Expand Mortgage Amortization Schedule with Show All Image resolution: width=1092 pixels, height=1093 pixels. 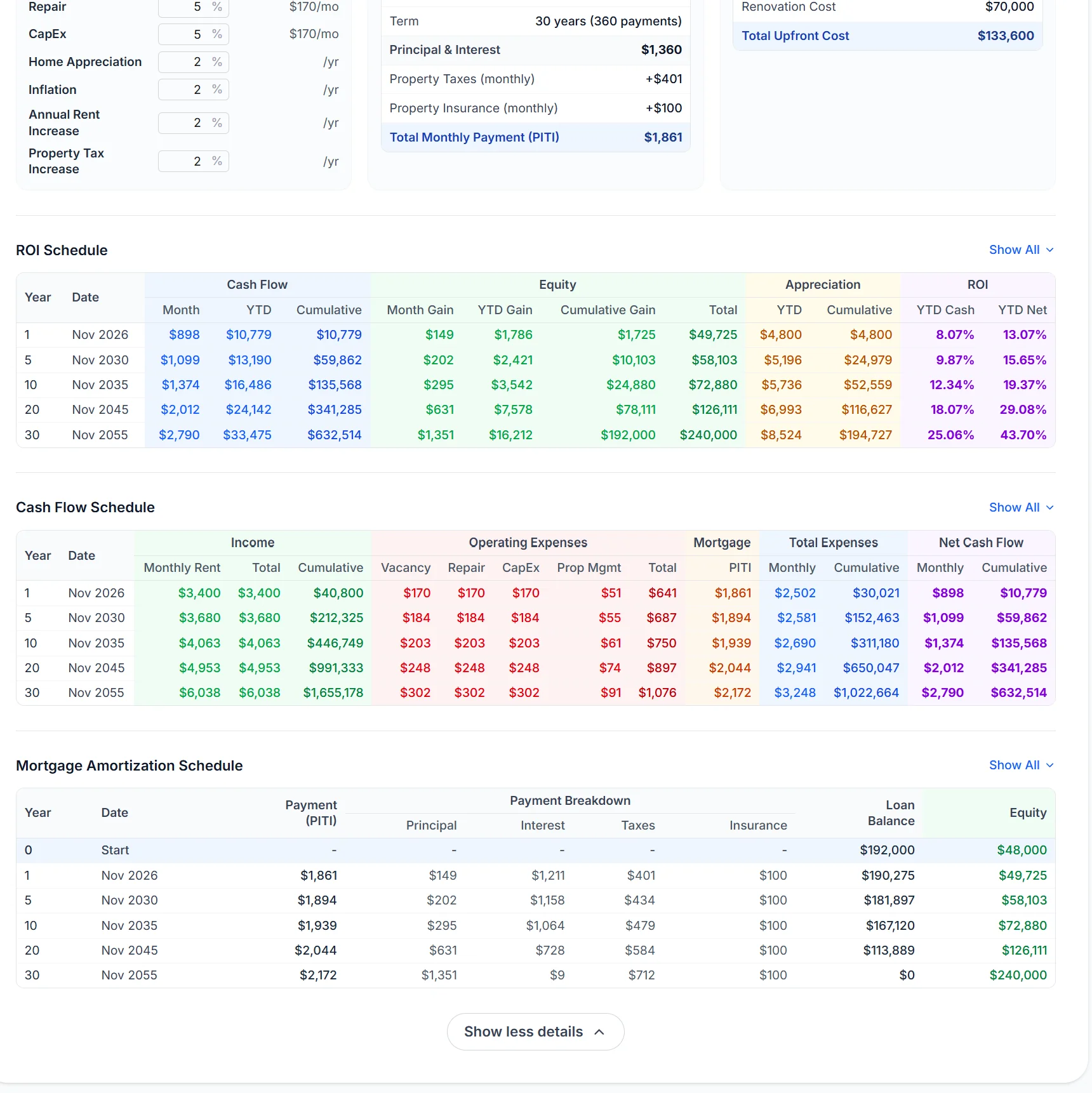pos(1021,765)
